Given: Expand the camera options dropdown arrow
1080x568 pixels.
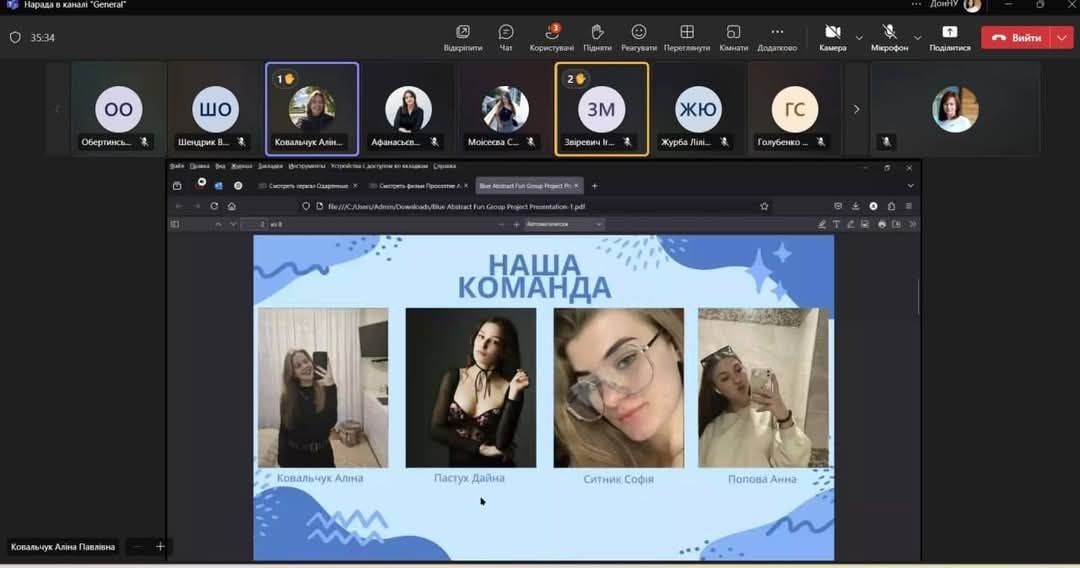Looking at the screenshot, I should coord(859,38).
